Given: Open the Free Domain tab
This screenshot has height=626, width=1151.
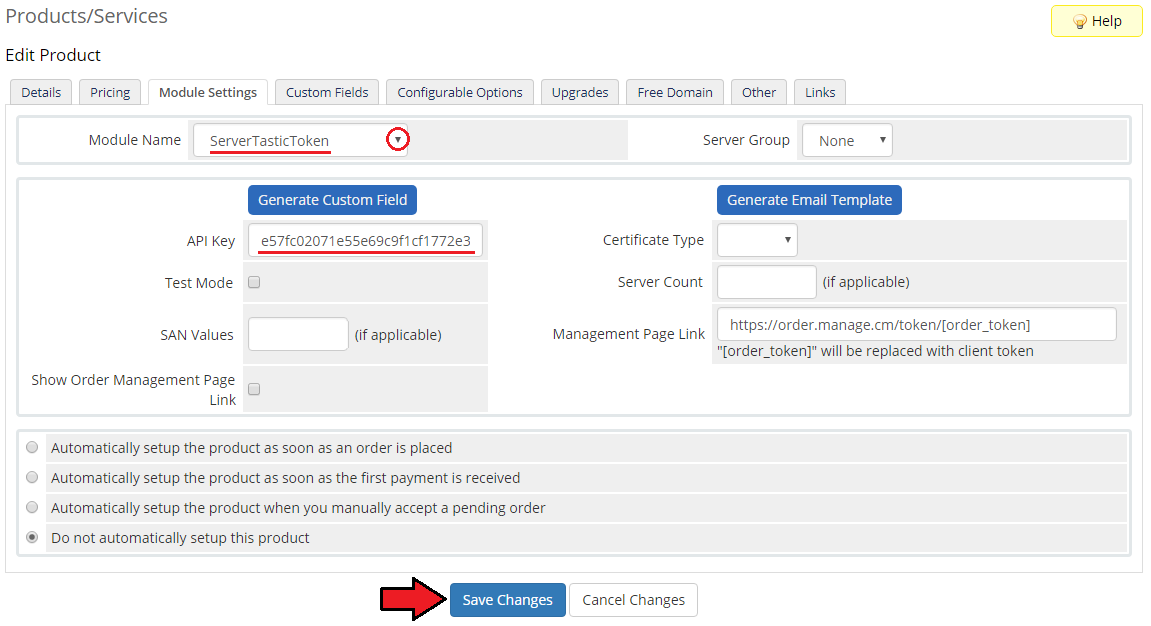Looking at the screenshot, I should [675, 92].
